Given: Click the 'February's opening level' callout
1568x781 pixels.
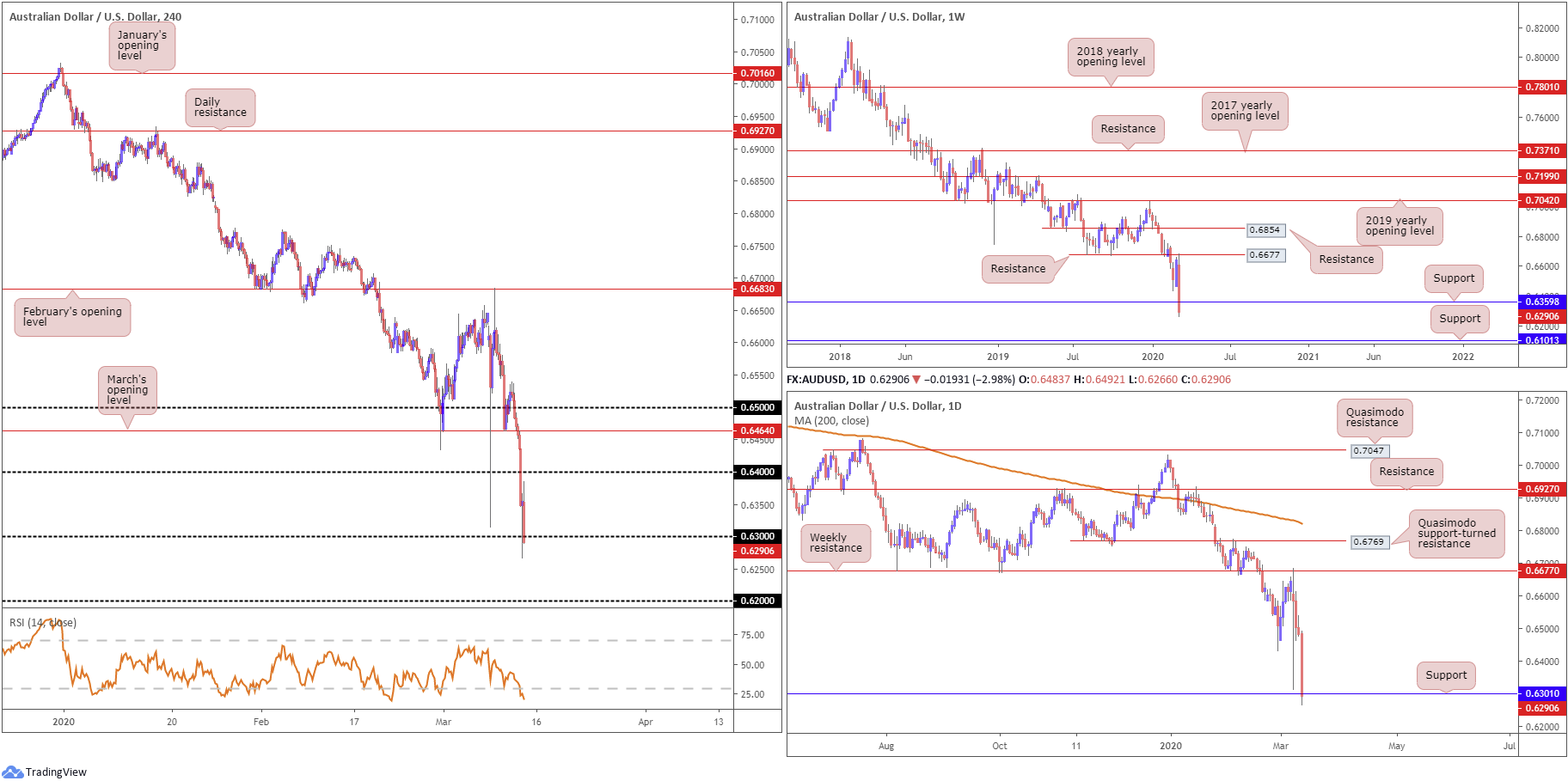Looking at the screenshot, I should point(72,317).
